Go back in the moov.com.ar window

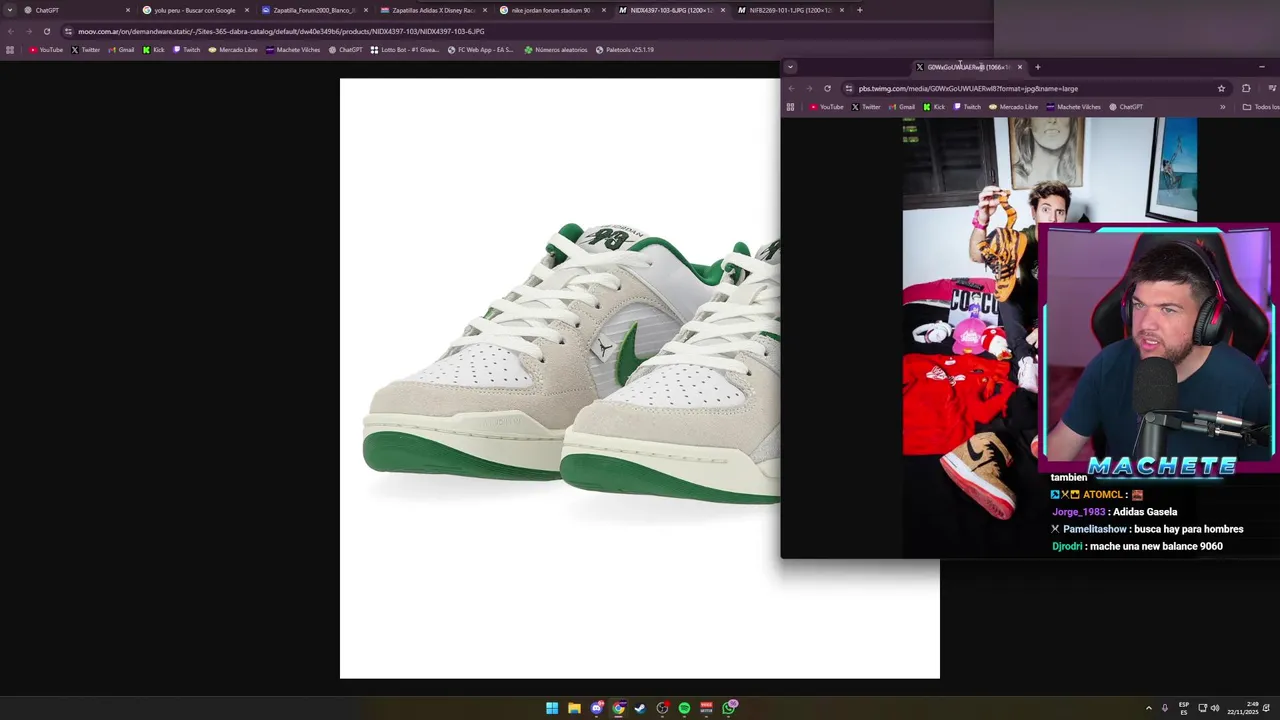pyautogui.click(x=10, y=31)
